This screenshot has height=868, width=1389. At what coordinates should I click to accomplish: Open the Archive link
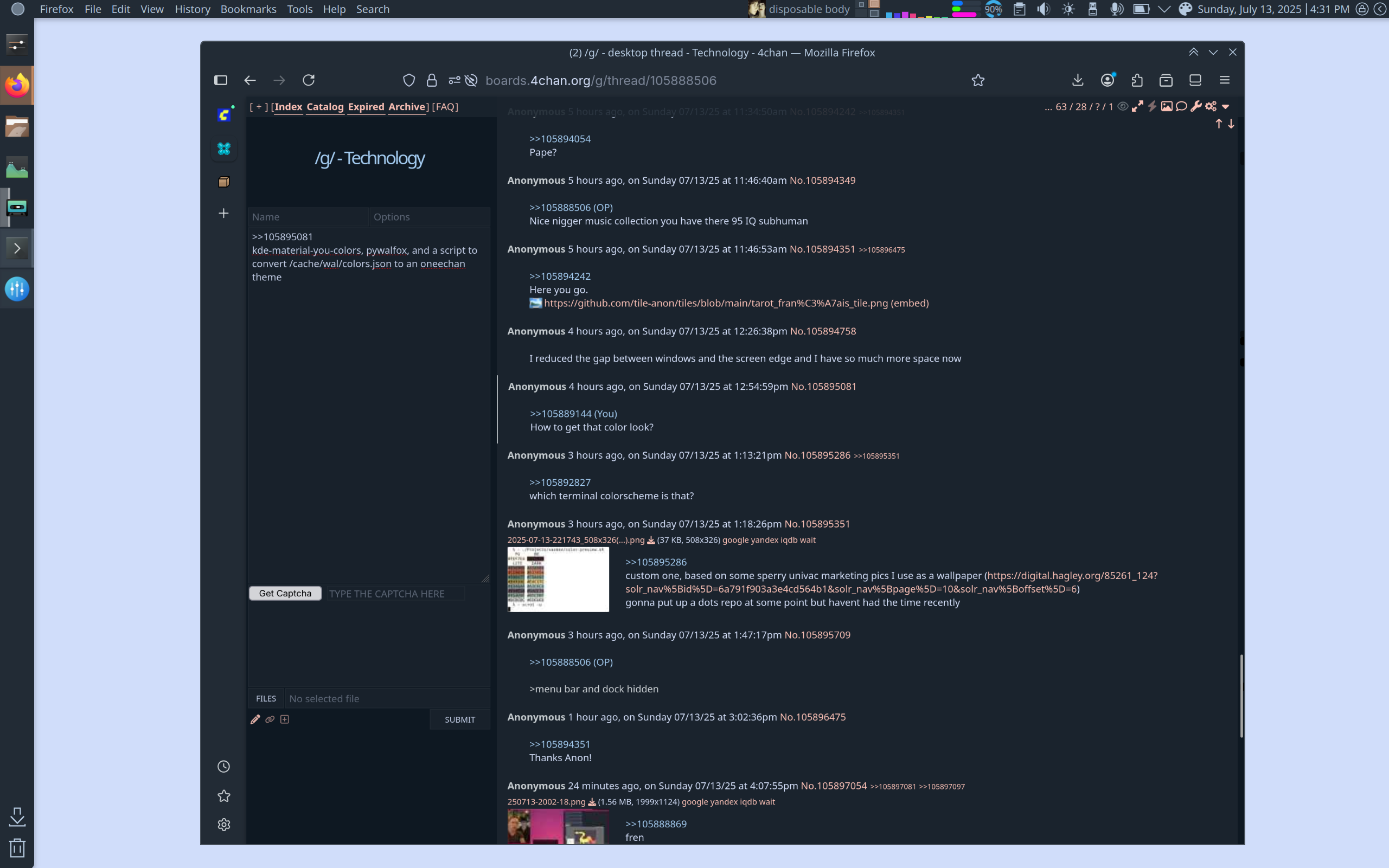[x=407, y=107]
